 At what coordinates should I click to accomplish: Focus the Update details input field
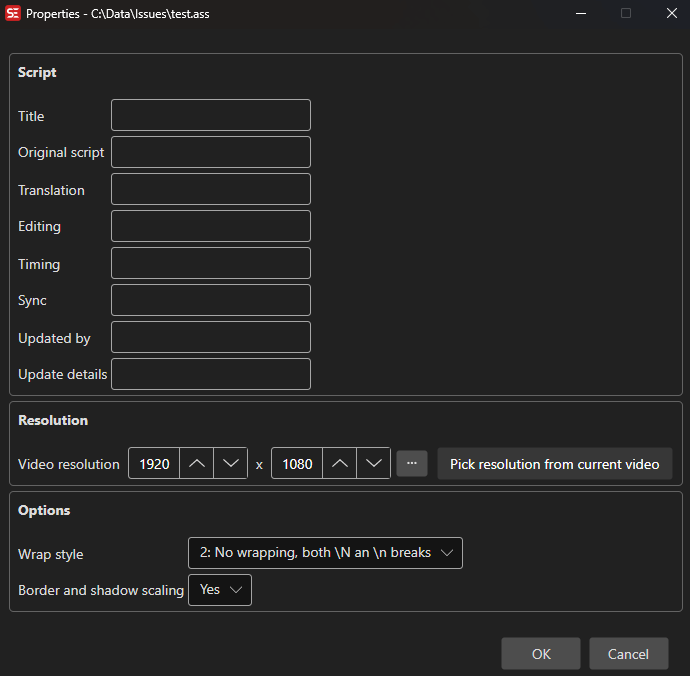pos(211,374)
